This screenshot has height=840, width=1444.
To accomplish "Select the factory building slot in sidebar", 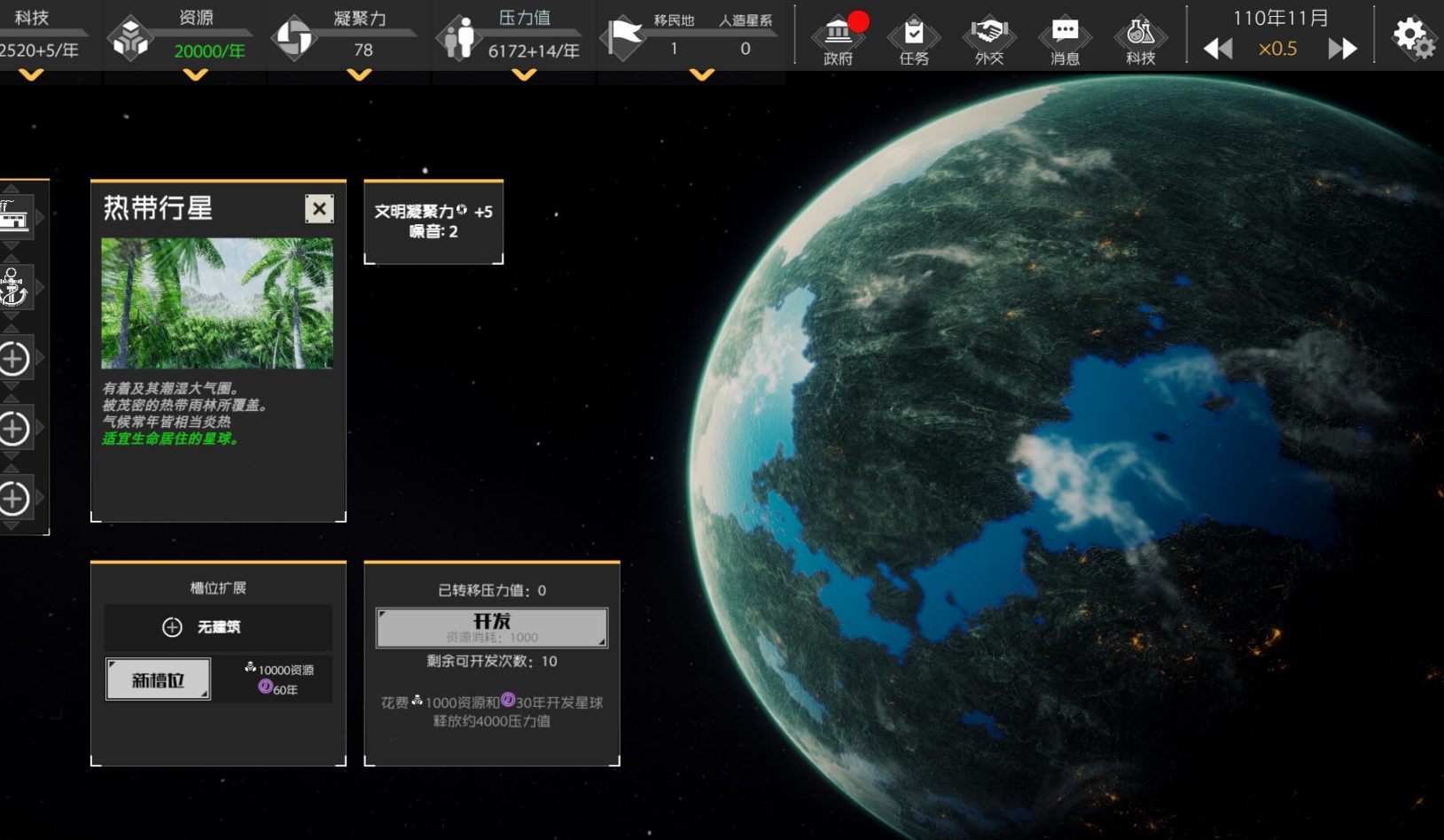I will click(x=15, y=216).
